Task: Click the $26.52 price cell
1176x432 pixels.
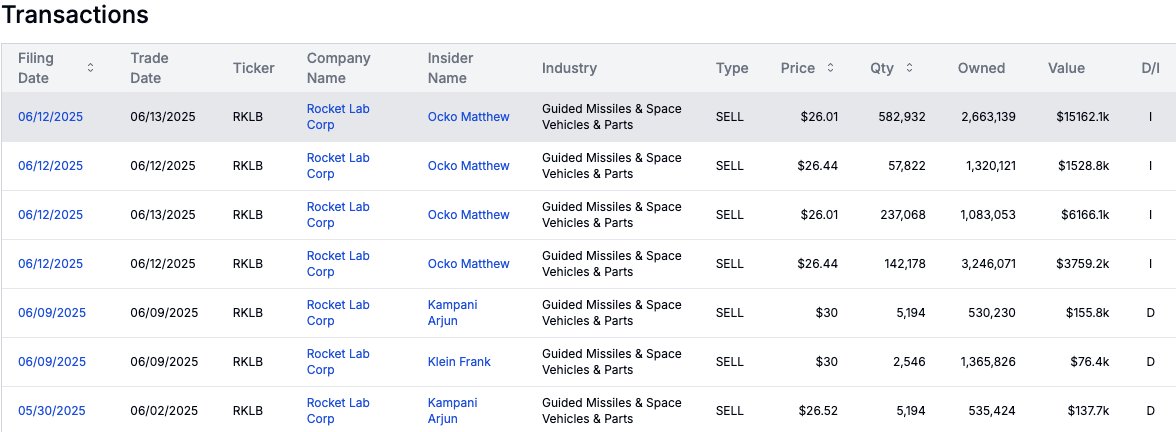Action: pyautogui.click(x=818, y=411)
